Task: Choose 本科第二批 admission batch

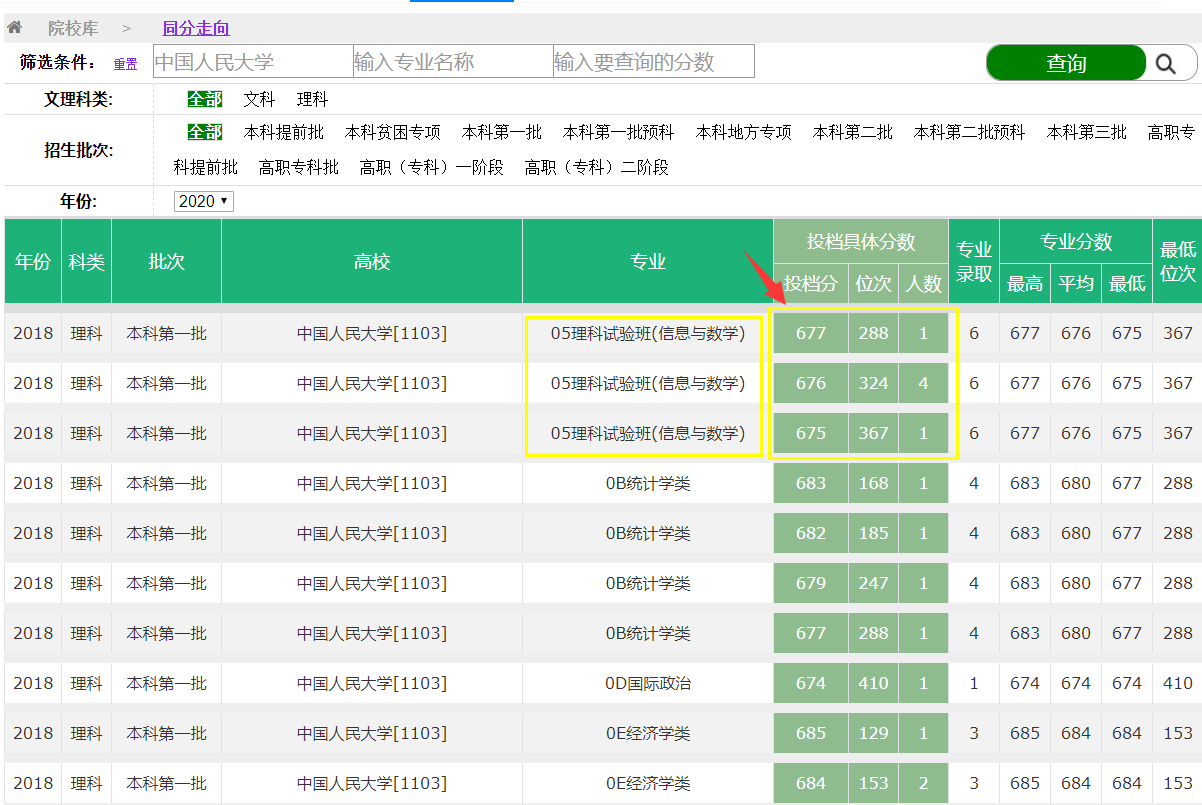Action: [x=853, y=132]
